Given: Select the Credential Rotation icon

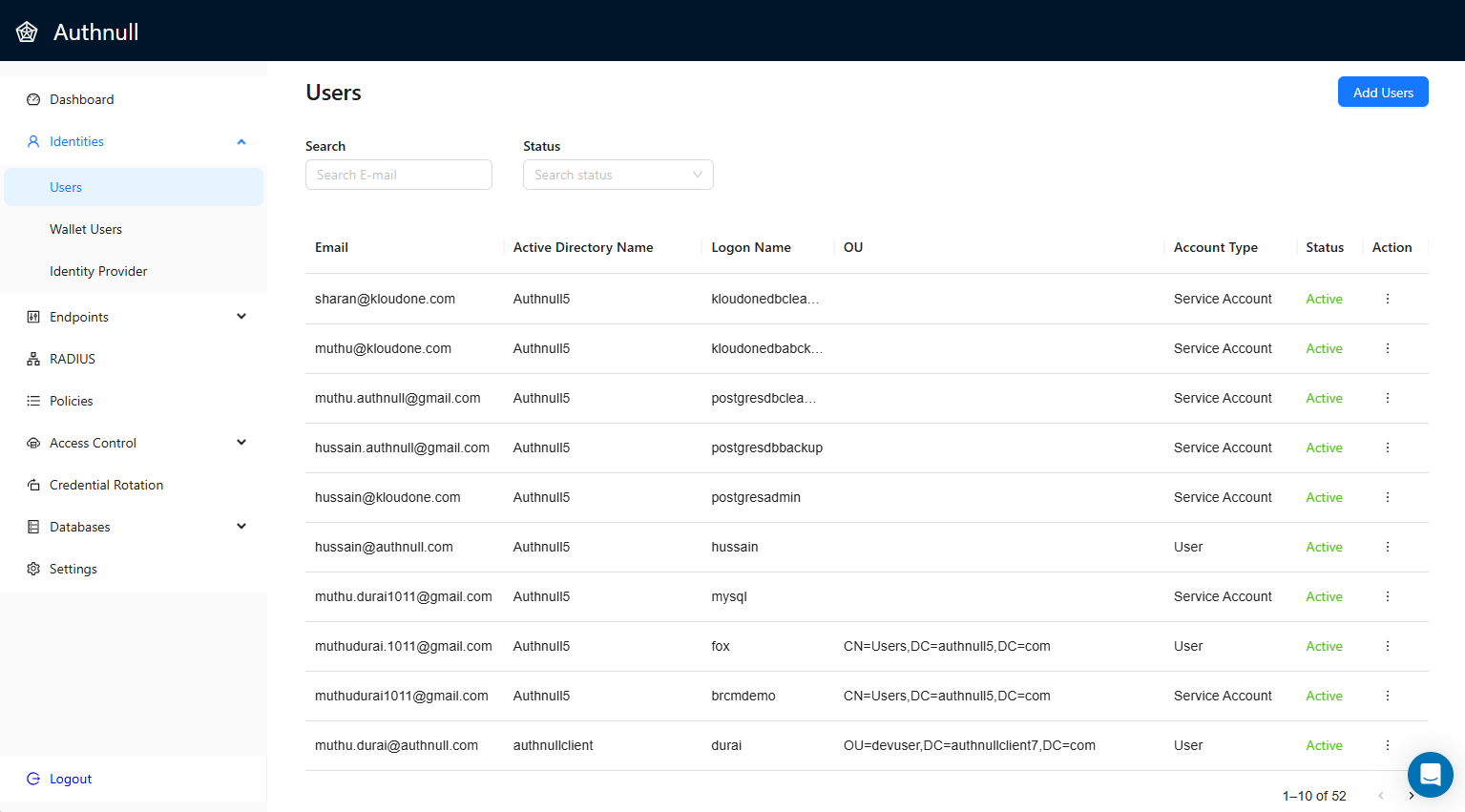Looking at the screenshot, I should click(x=33, y=484).
